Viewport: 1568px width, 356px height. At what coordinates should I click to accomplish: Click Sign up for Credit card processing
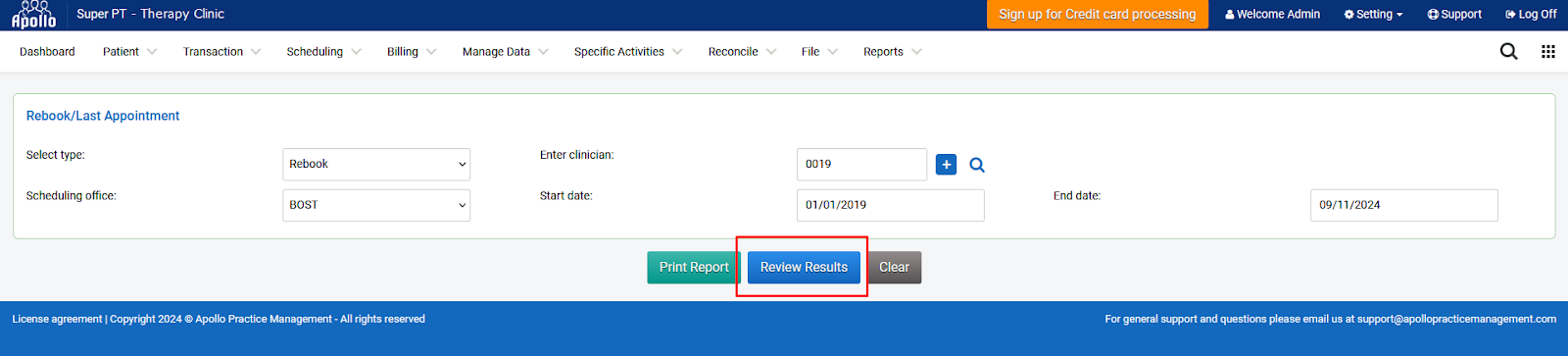click(x=1098, y=15)
